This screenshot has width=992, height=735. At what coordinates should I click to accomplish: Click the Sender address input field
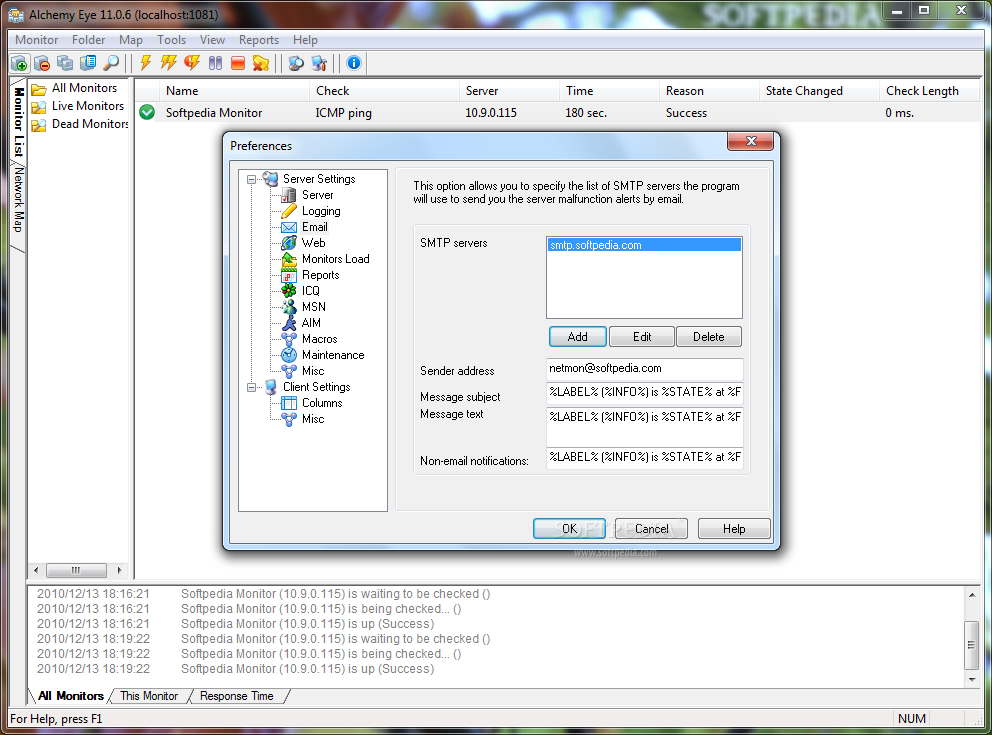644,369
